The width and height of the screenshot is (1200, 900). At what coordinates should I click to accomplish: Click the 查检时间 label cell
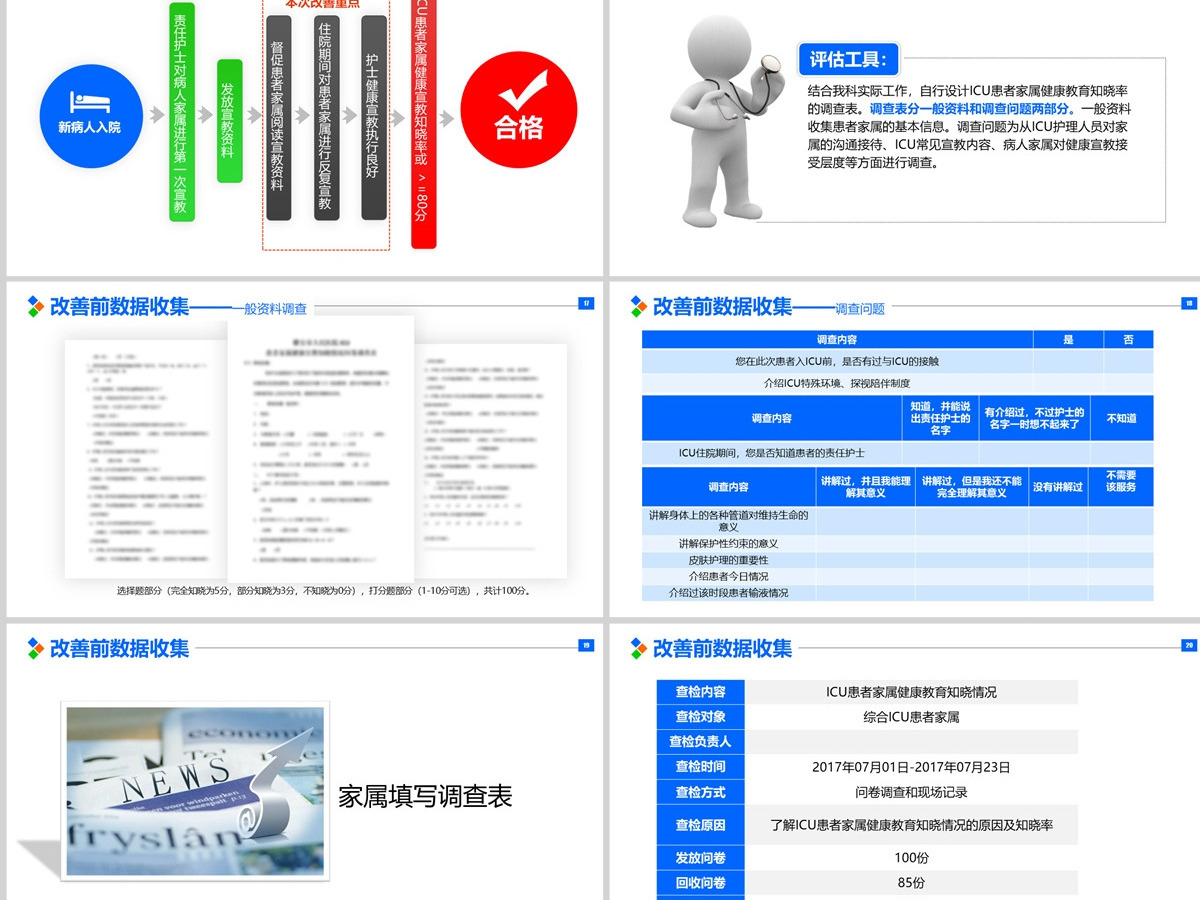coord(700,767)
